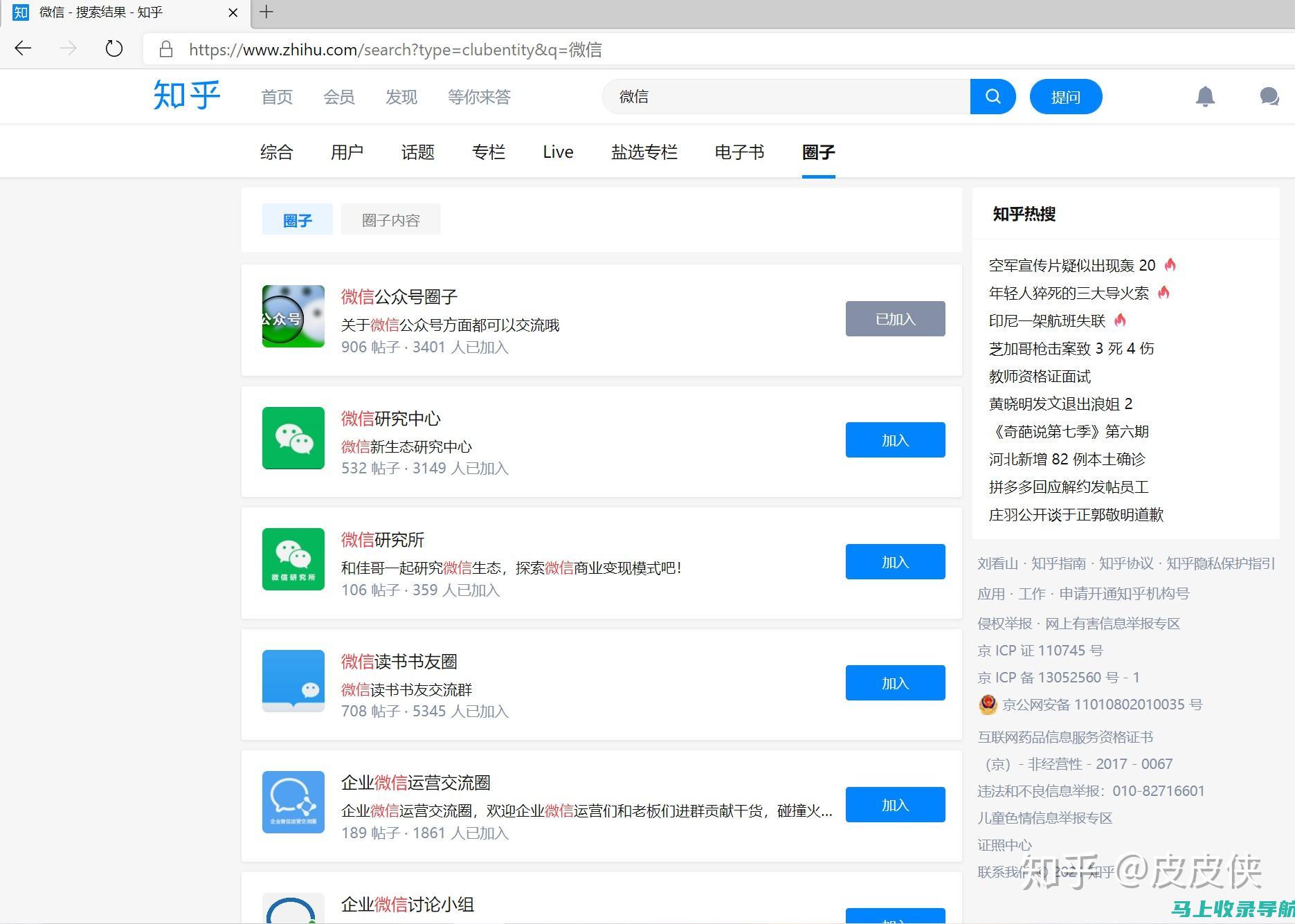Open the 知乎指南 footer link
The height and width of the screenshot is (924, 1295).
pyautogui.click(x=1059, y=563)
